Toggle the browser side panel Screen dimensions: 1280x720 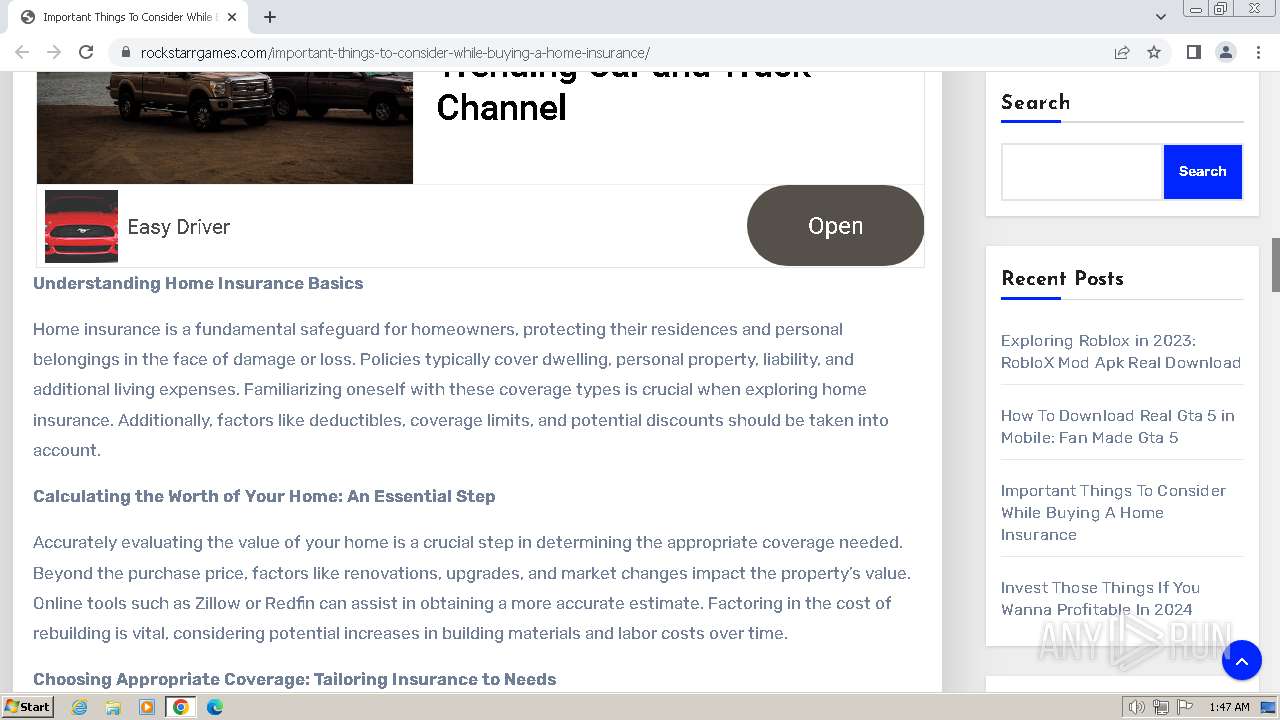[x=1193, y=52]
